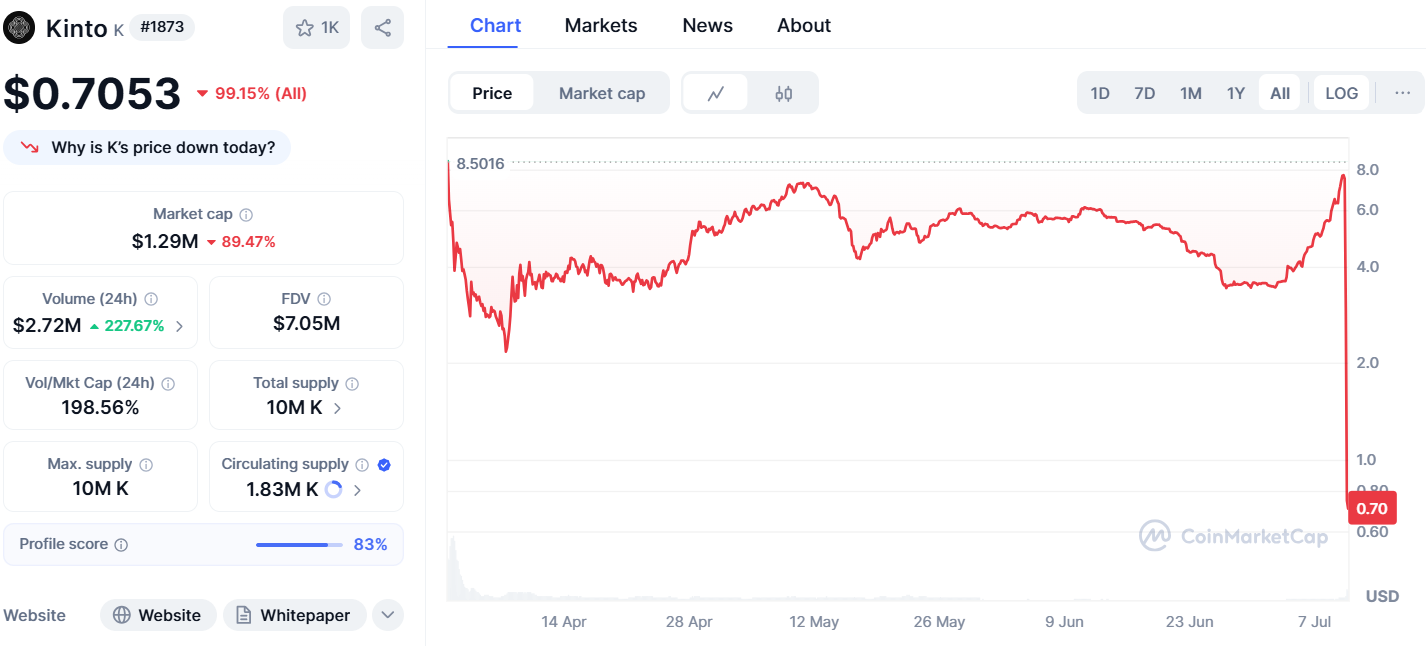The image size is (1426, 646).
Task: Select the line chart type icon
Action: (x=716, y=92)
